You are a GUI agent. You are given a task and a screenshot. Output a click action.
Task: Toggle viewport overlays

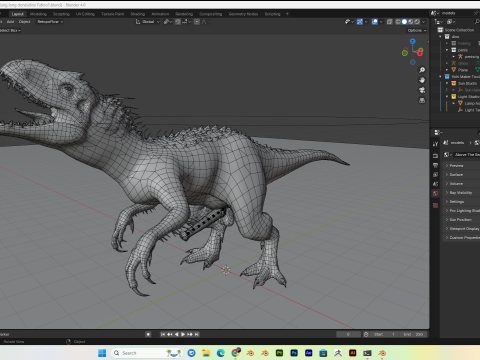click(x=375, y=22)
